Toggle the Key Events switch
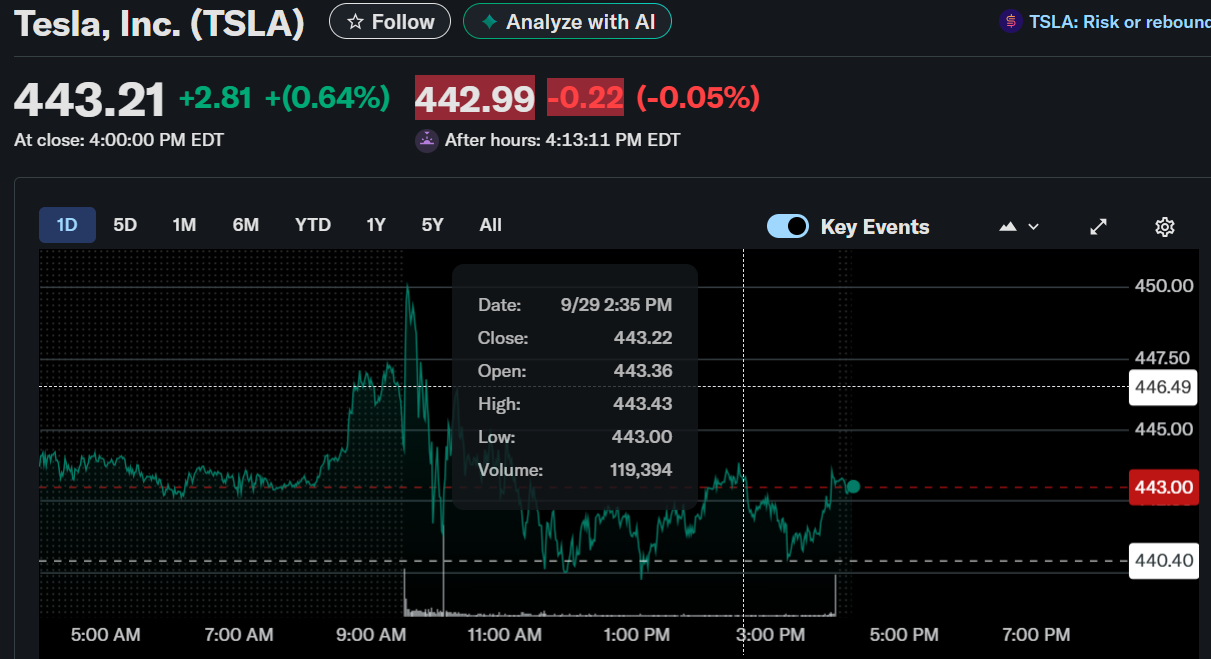 pos(788,227)
